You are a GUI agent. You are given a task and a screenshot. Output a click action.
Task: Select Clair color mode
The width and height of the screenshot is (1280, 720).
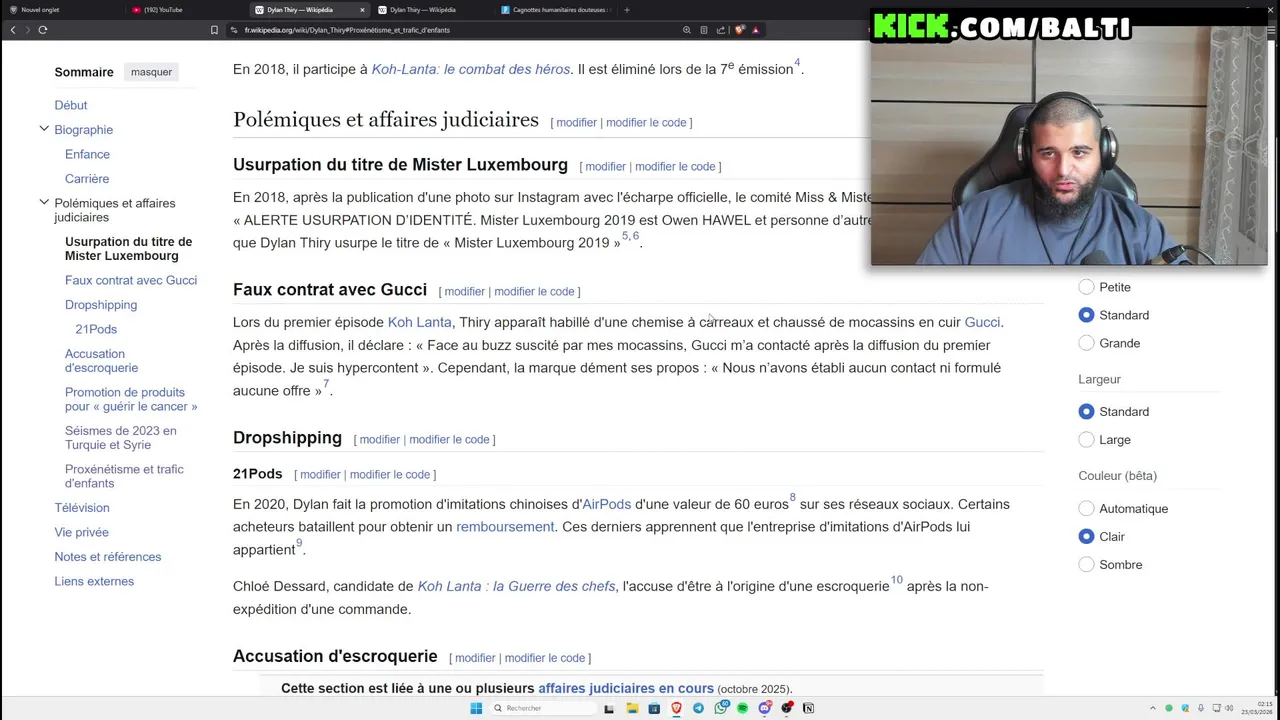point(1087,537)
